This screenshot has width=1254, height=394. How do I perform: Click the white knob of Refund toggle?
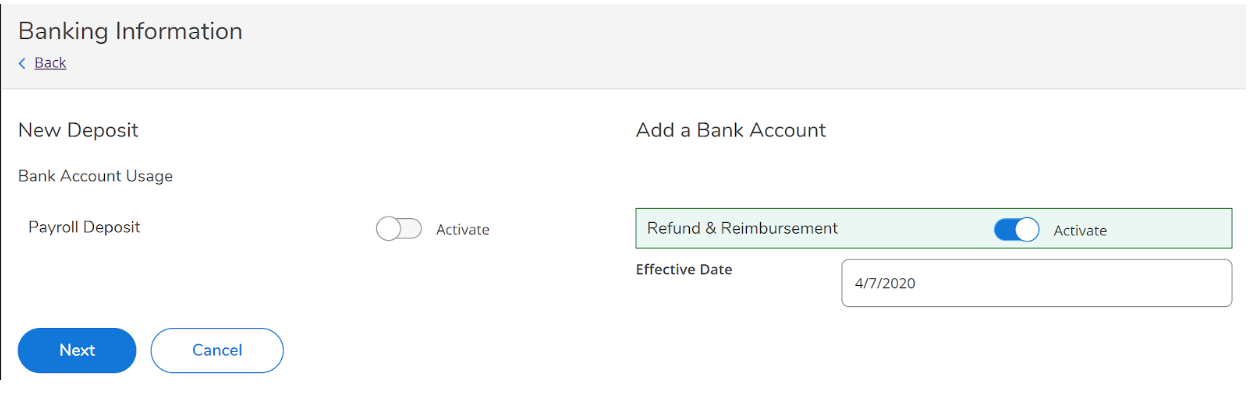point(1027,230)
